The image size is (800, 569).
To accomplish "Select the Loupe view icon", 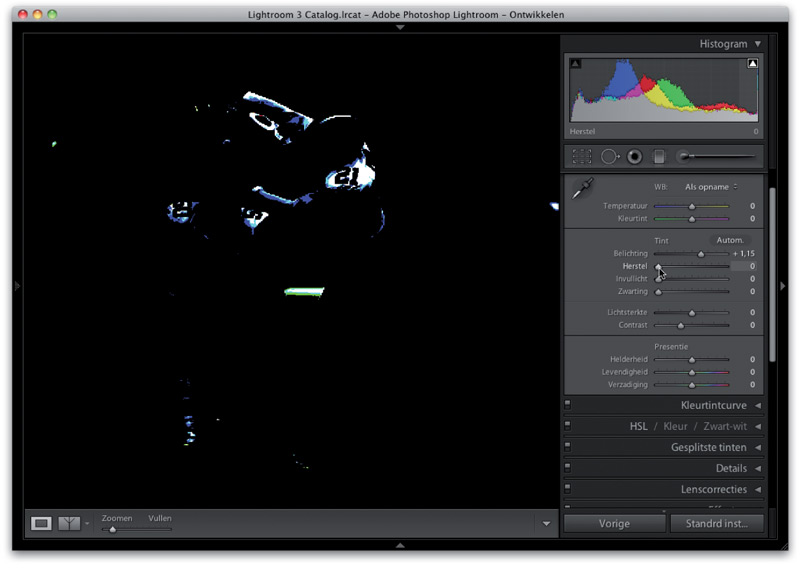I will [41, 523].
